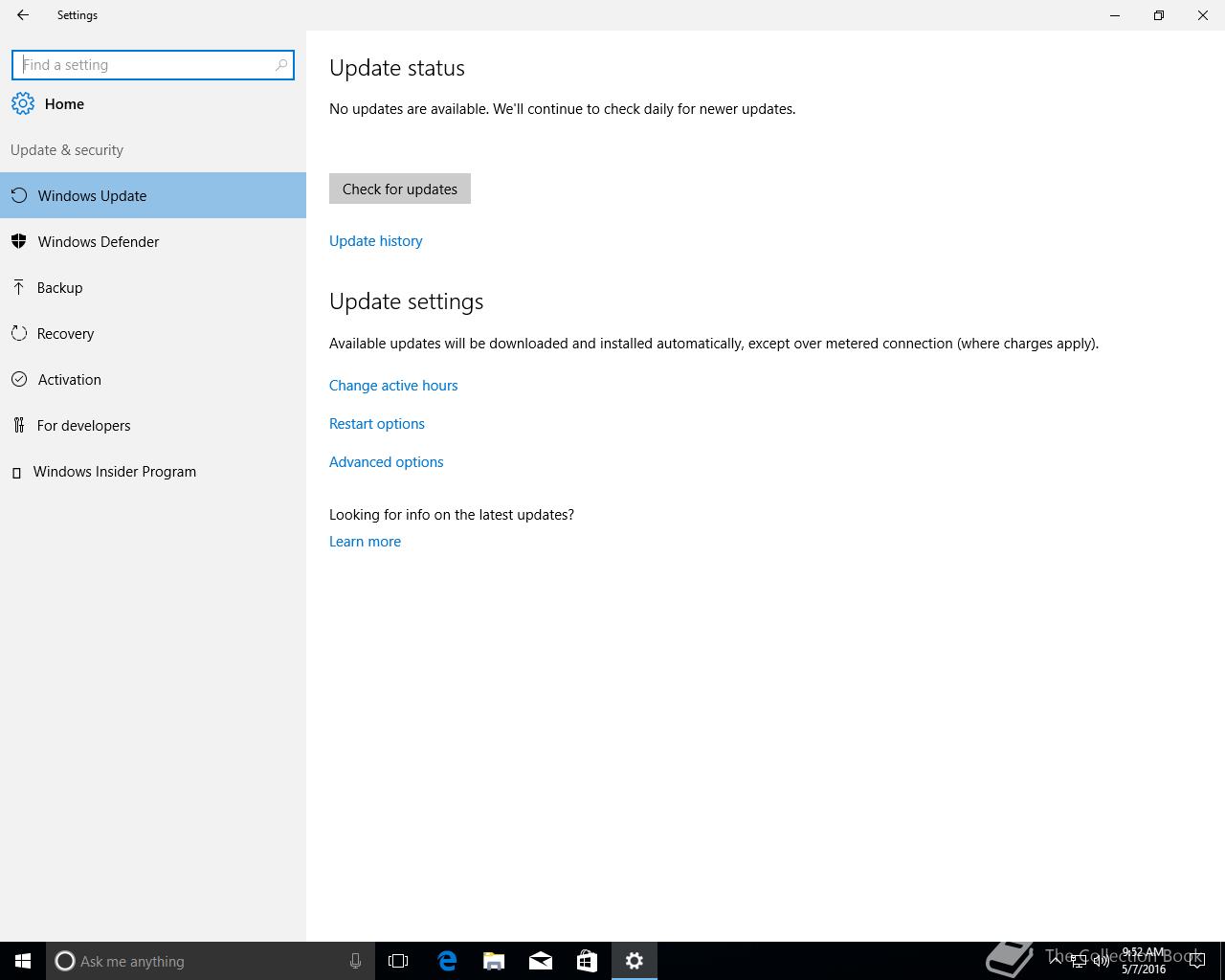Minimize the Settings window
Image resolution: width=1225 pixels, height=980 pixels.
(x=1115, y=15)
